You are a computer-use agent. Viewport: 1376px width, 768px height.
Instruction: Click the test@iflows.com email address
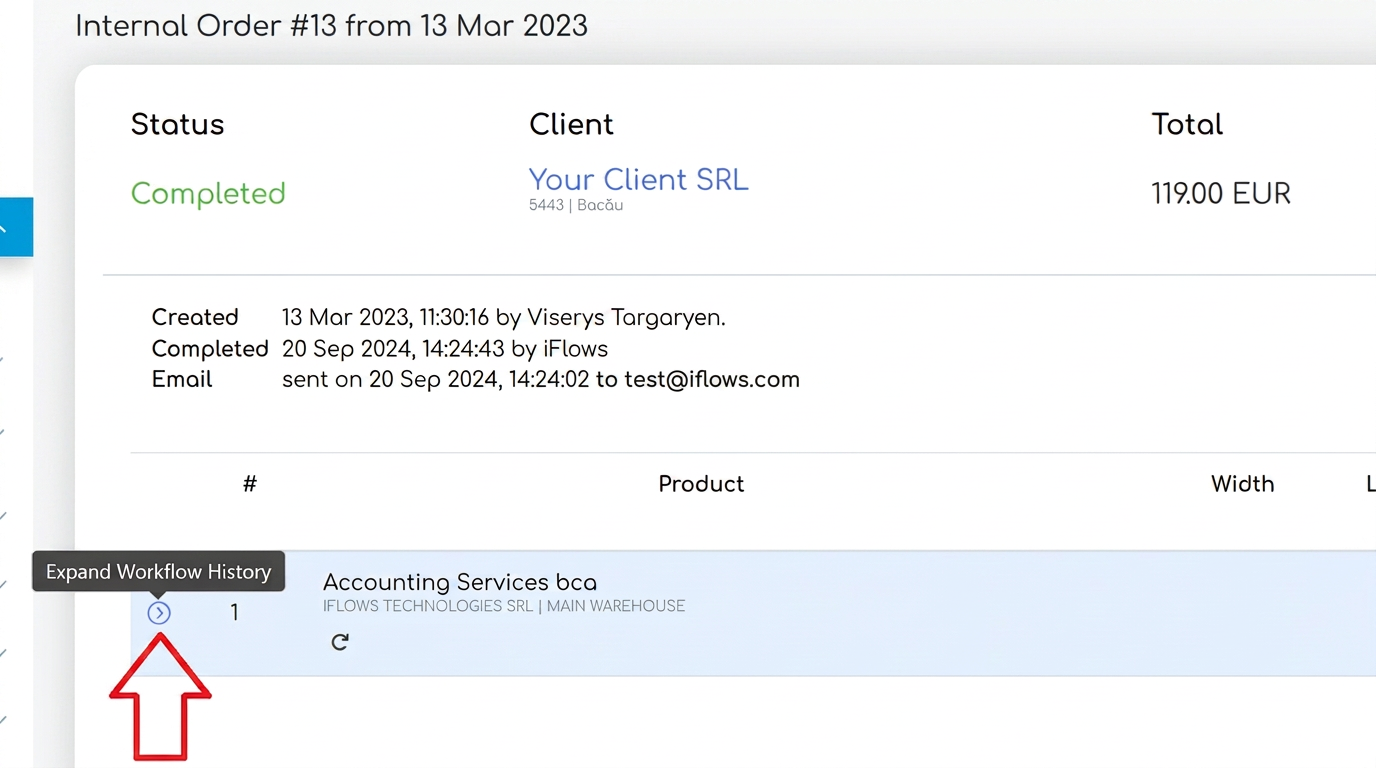coord(712,380)
